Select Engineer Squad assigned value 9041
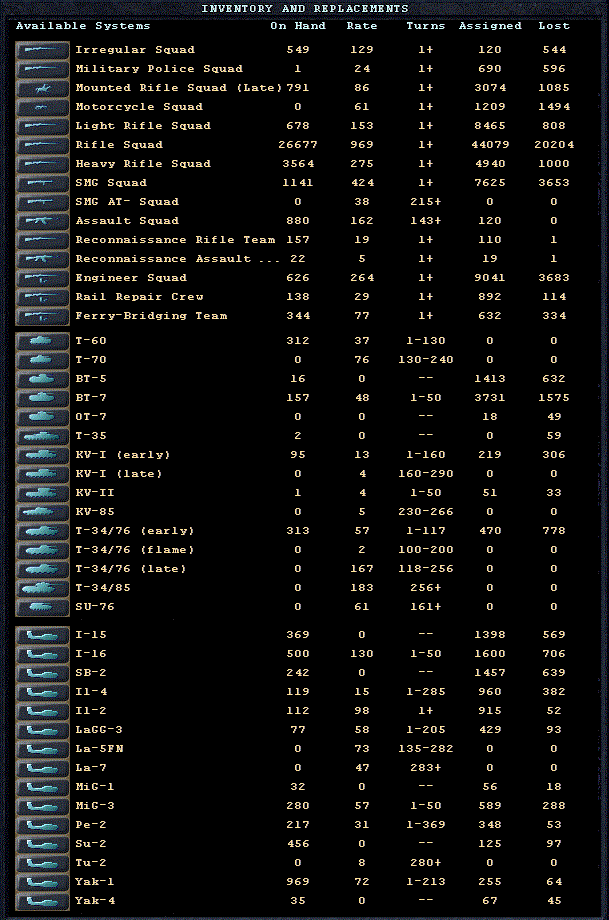The width and height of the screenshot is (609, 920). pyautogui.click(x=490, y=278)
